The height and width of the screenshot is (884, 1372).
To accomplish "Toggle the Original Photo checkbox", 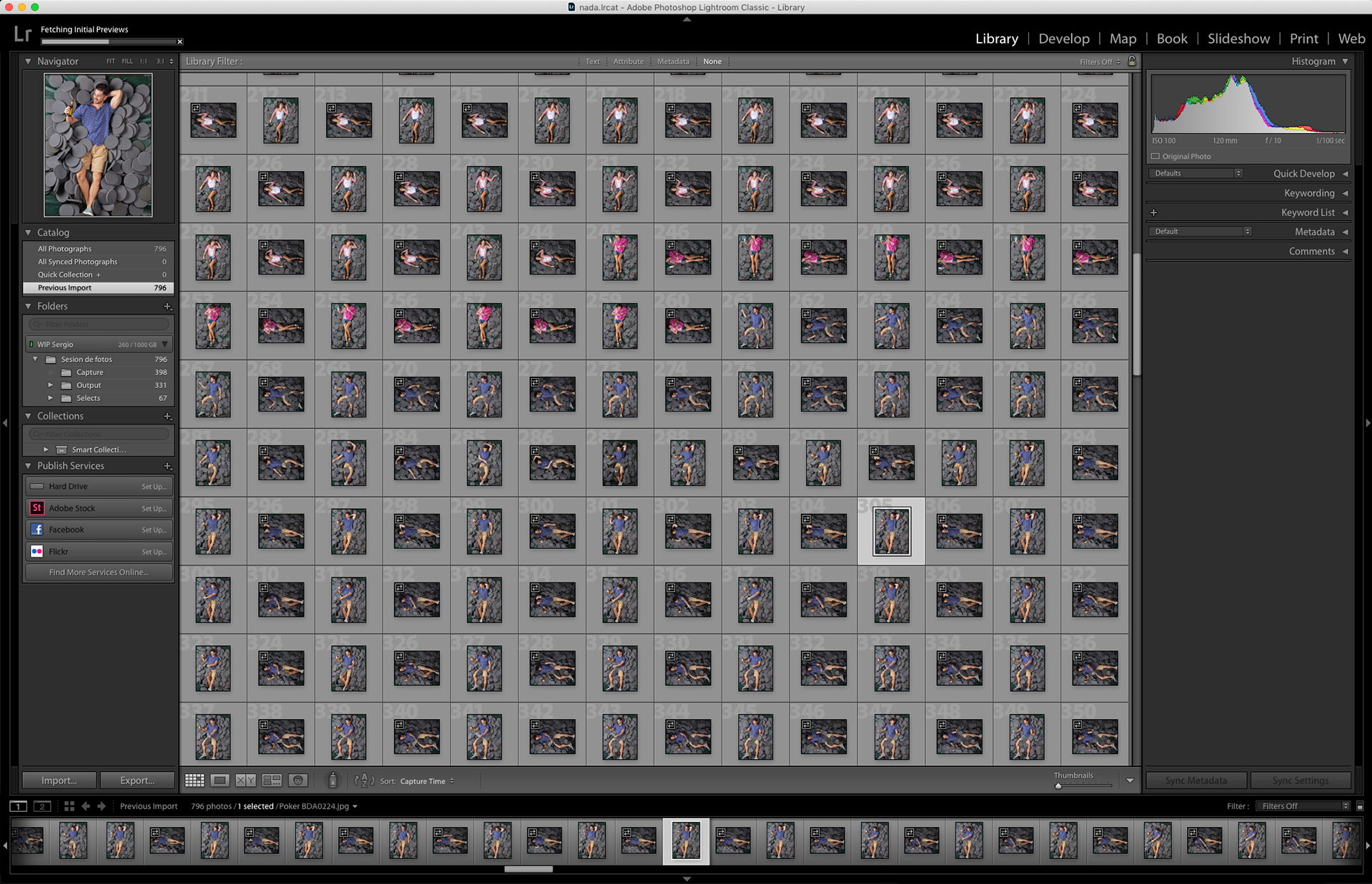I will (x=1155, y=157).
